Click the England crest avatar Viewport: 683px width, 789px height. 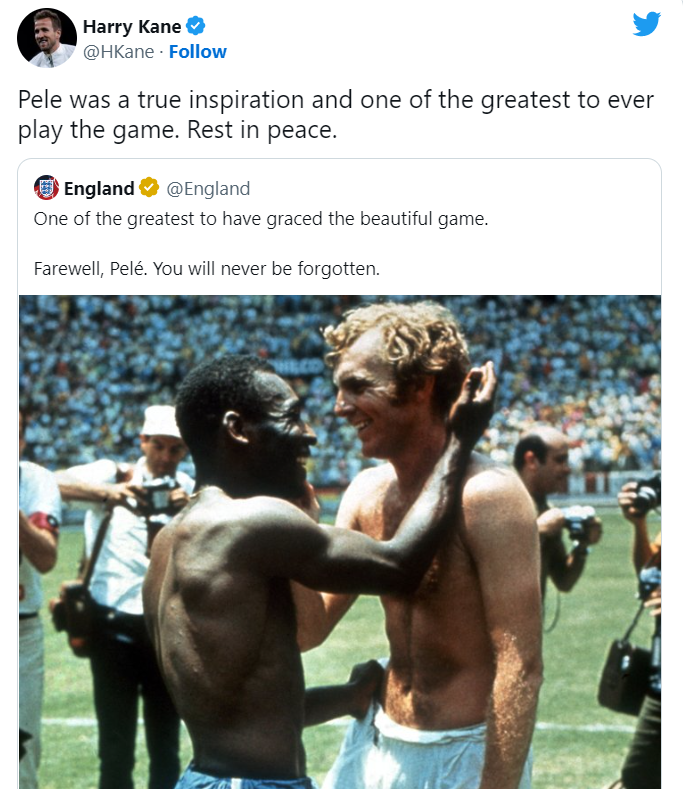click(46, 188)
